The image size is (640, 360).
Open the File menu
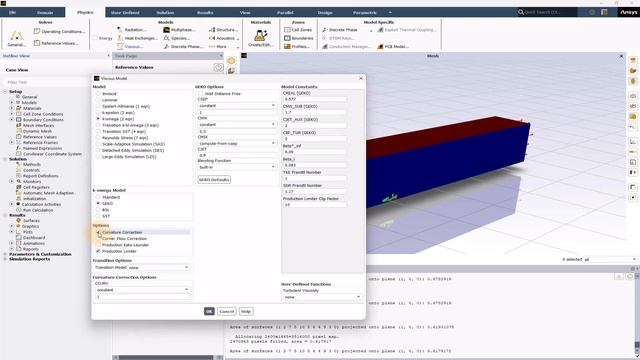[12, 12]
